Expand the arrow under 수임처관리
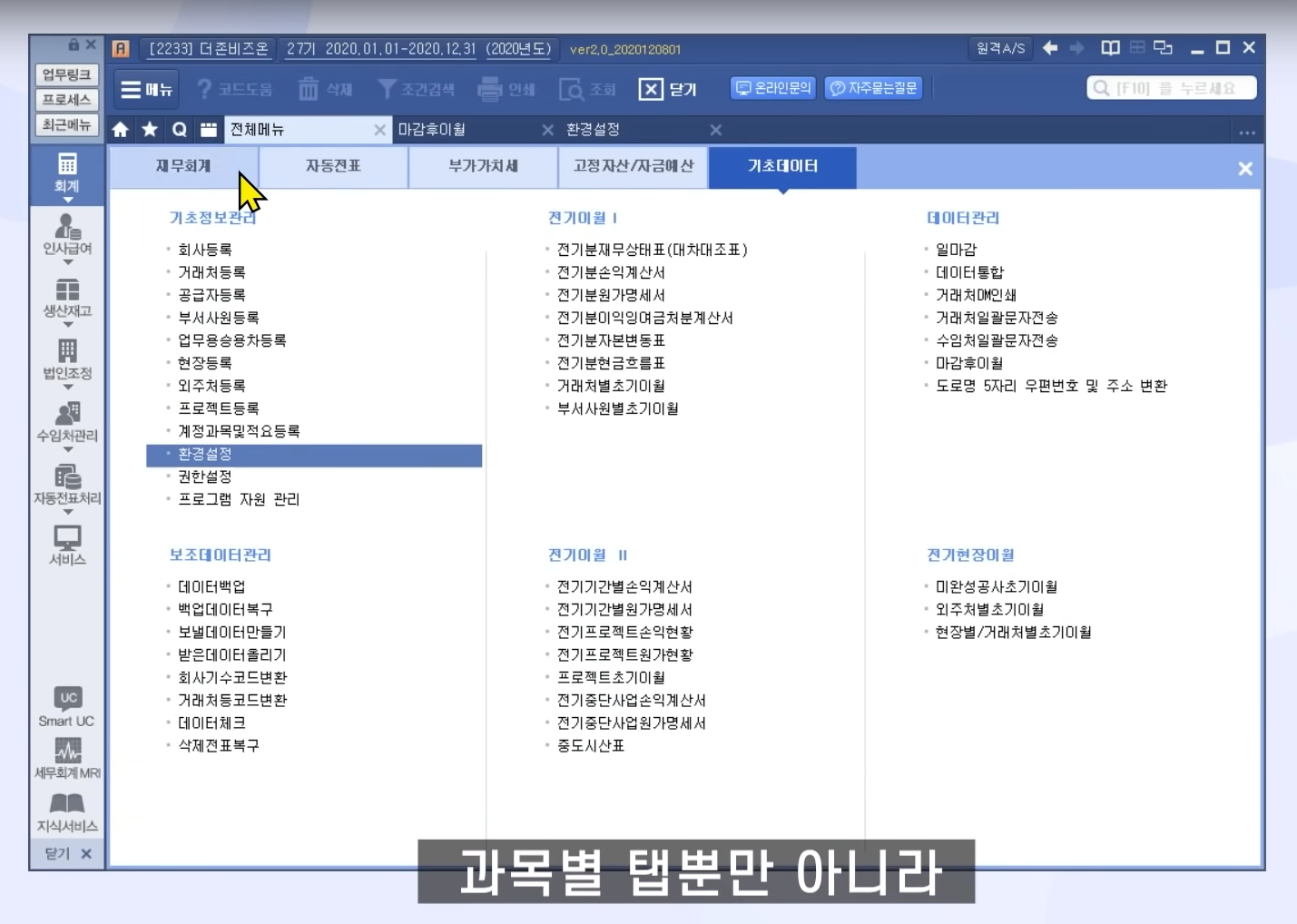This screenshot has width=1297, height=924. [68, 450]
